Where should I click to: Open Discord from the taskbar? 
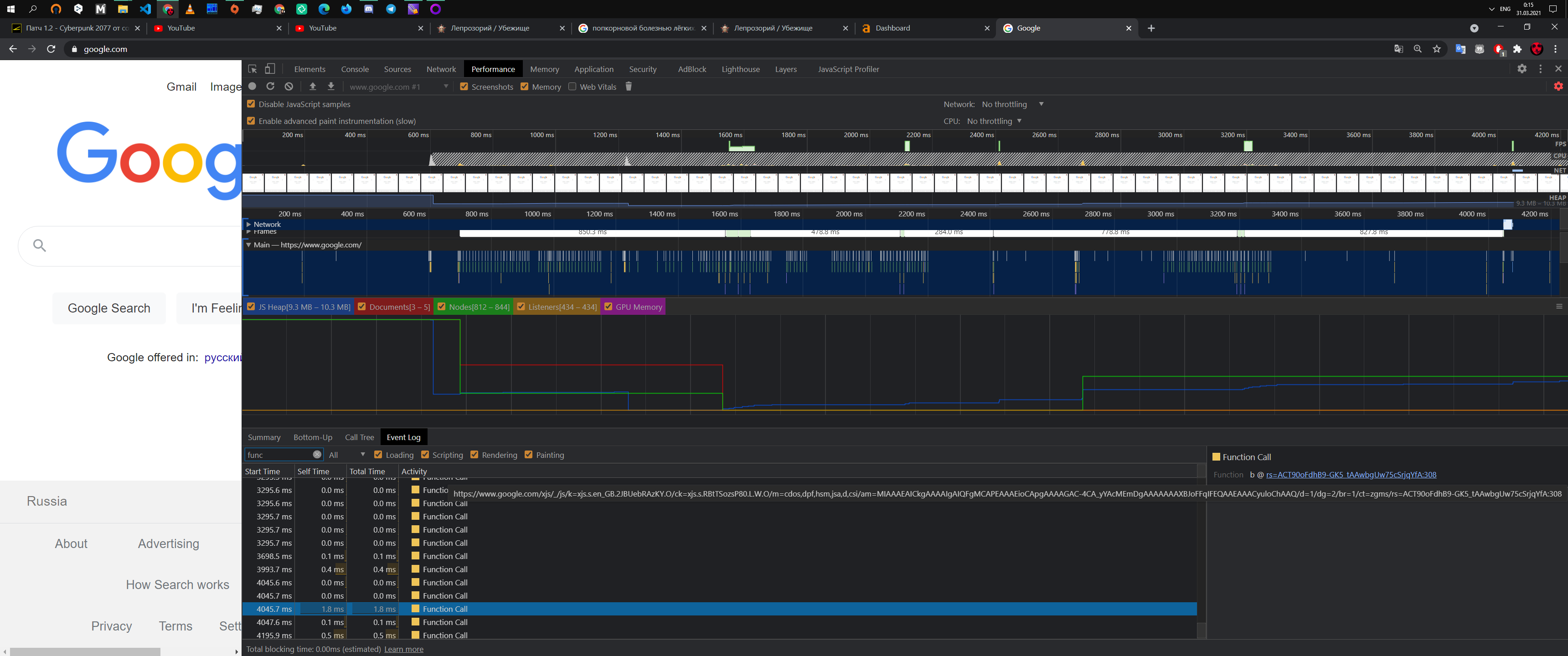[x=368, y=9]
